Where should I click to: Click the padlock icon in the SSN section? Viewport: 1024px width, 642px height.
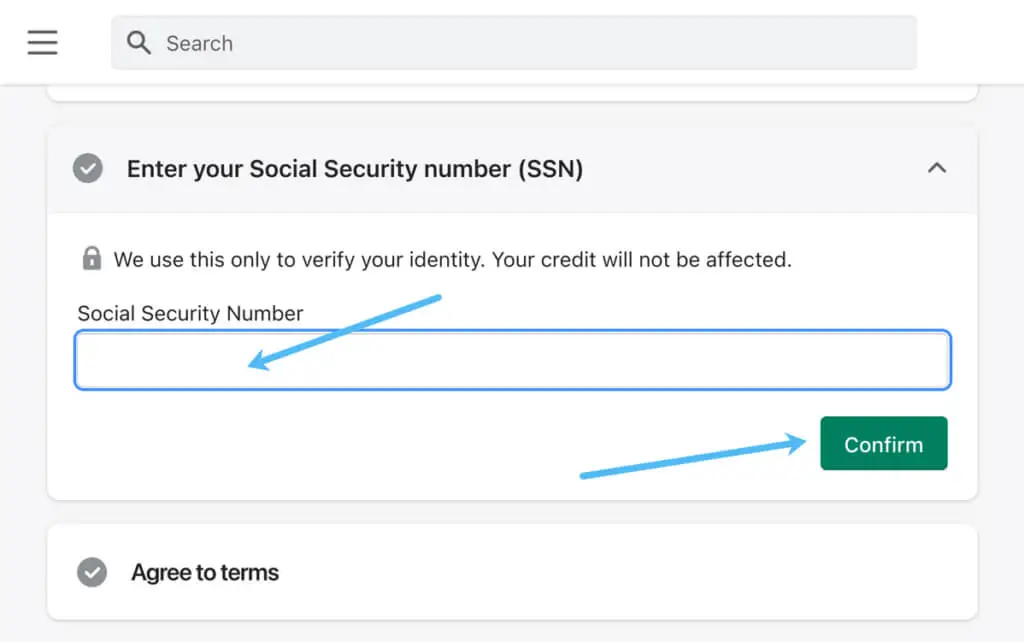(x=91, y=259)
